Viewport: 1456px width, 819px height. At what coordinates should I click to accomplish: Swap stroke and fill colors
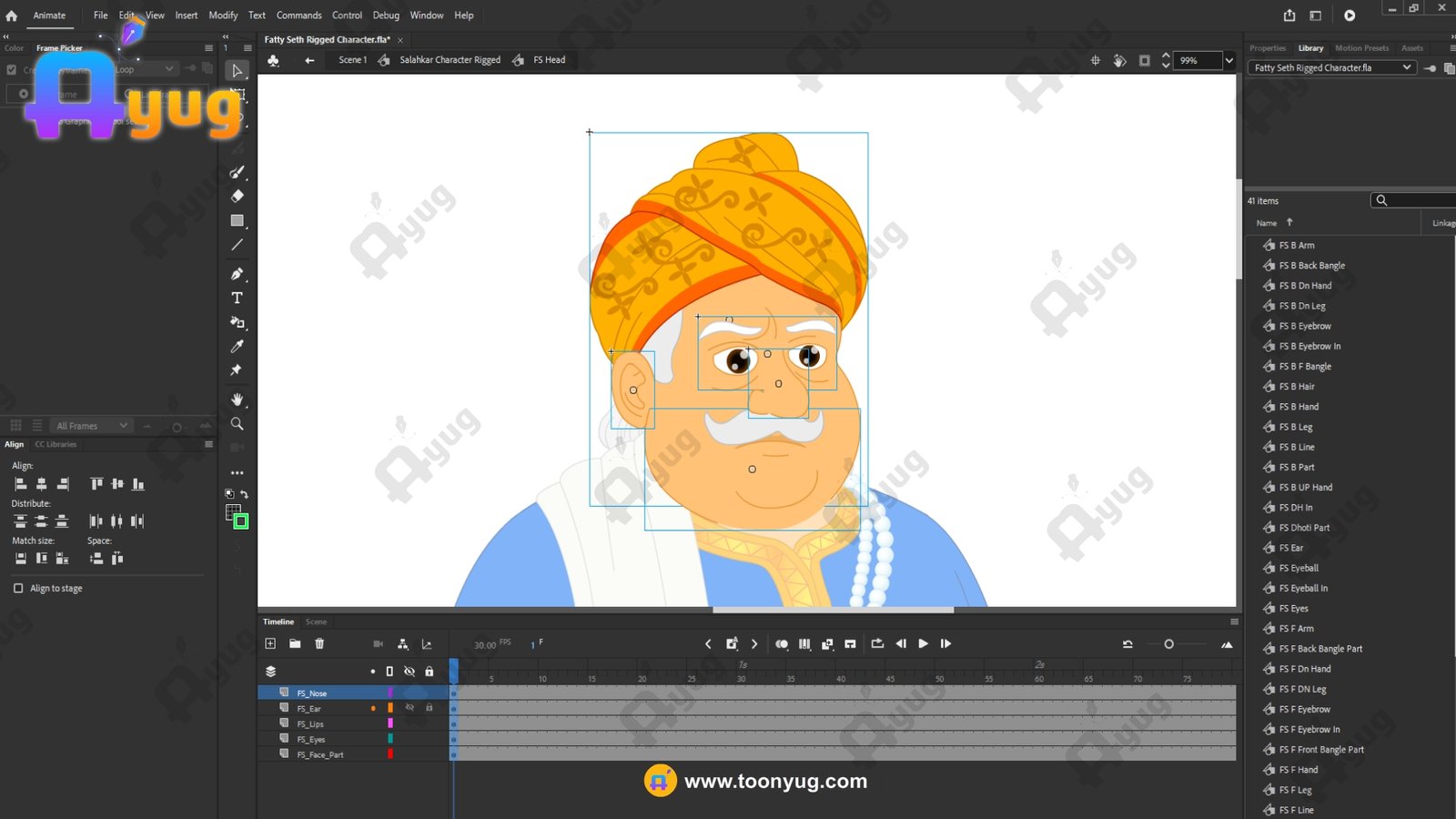click(x=244, y=494)
